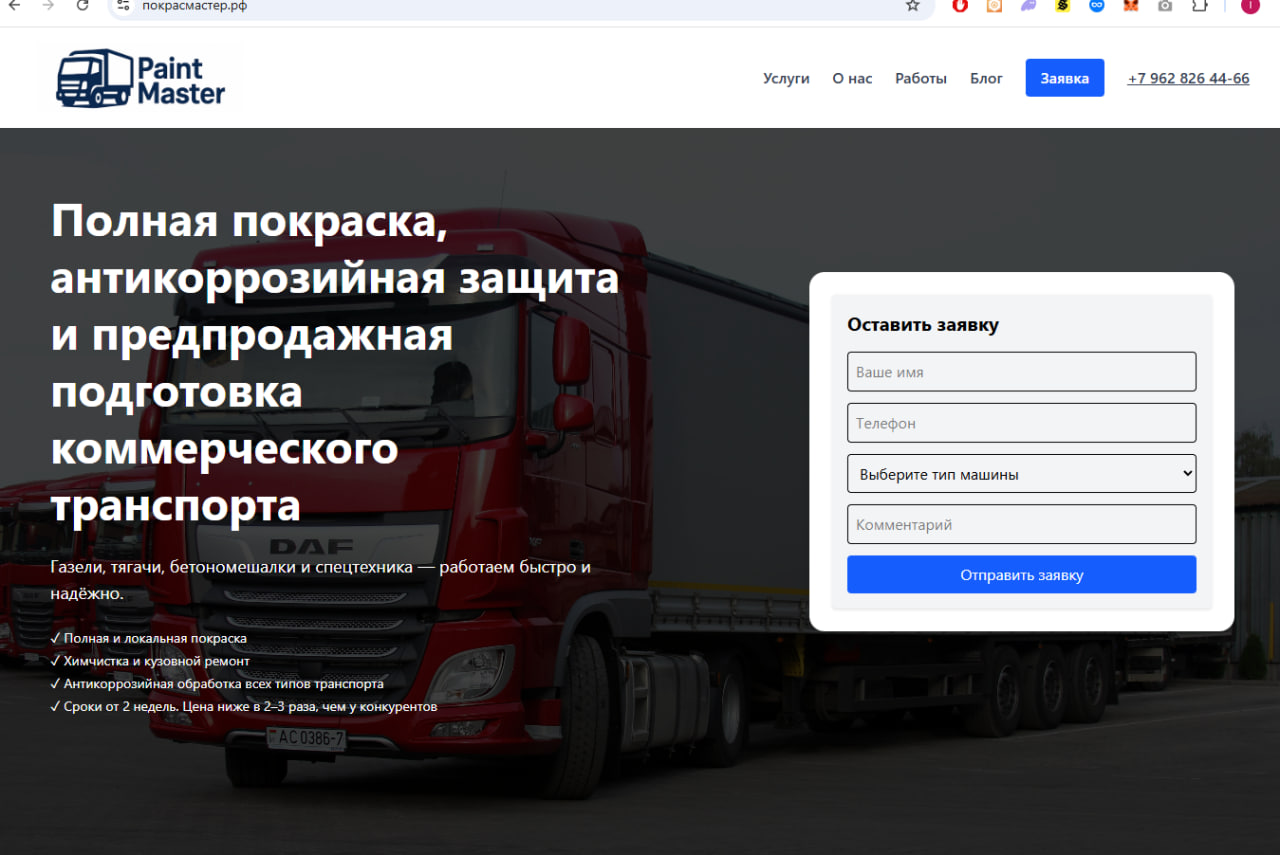Click the blue infinity wallet extension icon
The image size is (1280, 855).
(x=1096, y=6)
